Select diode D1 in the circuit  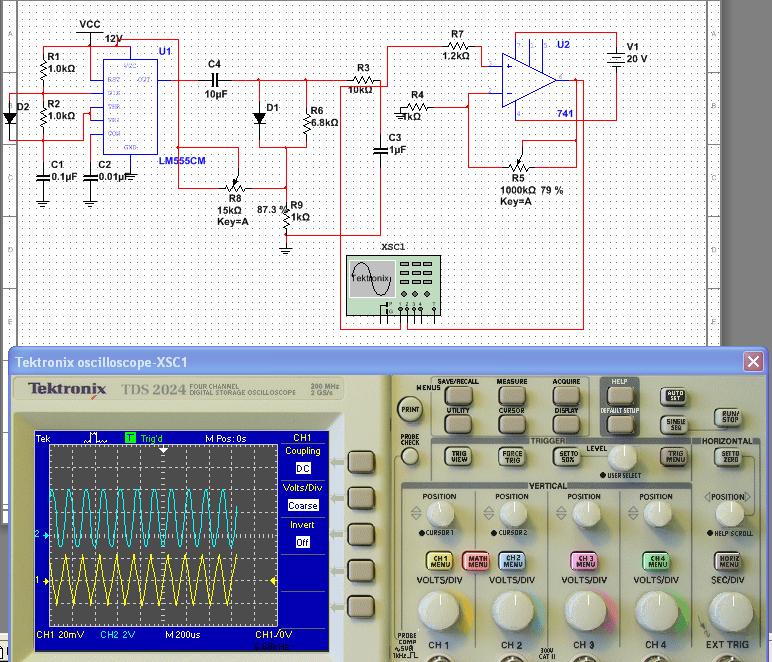pos(259,117)
